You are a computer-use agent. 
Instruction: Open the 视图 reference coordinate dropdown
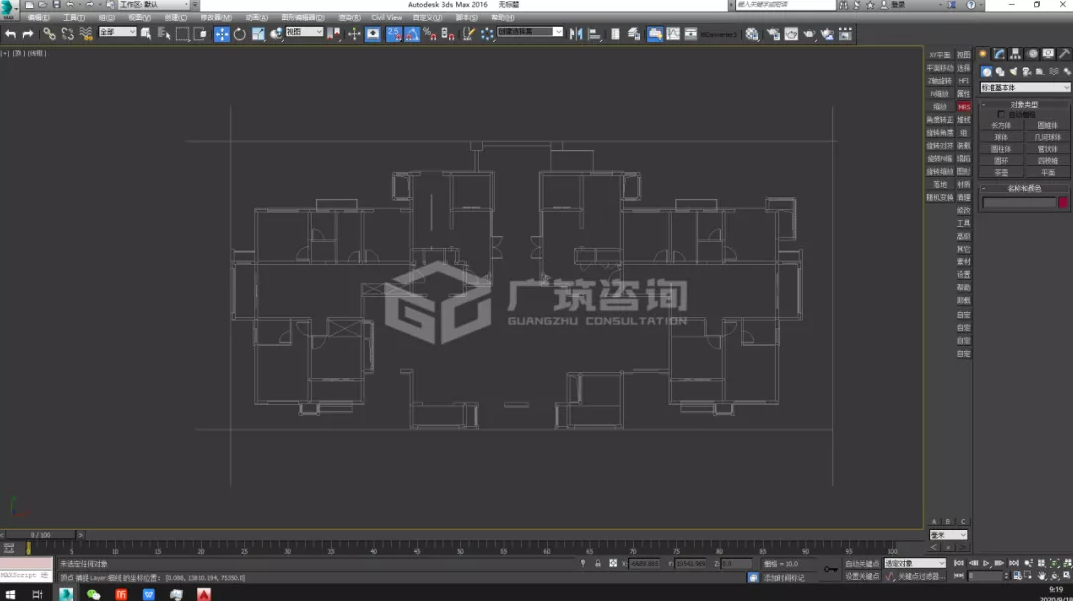(305, 32)
